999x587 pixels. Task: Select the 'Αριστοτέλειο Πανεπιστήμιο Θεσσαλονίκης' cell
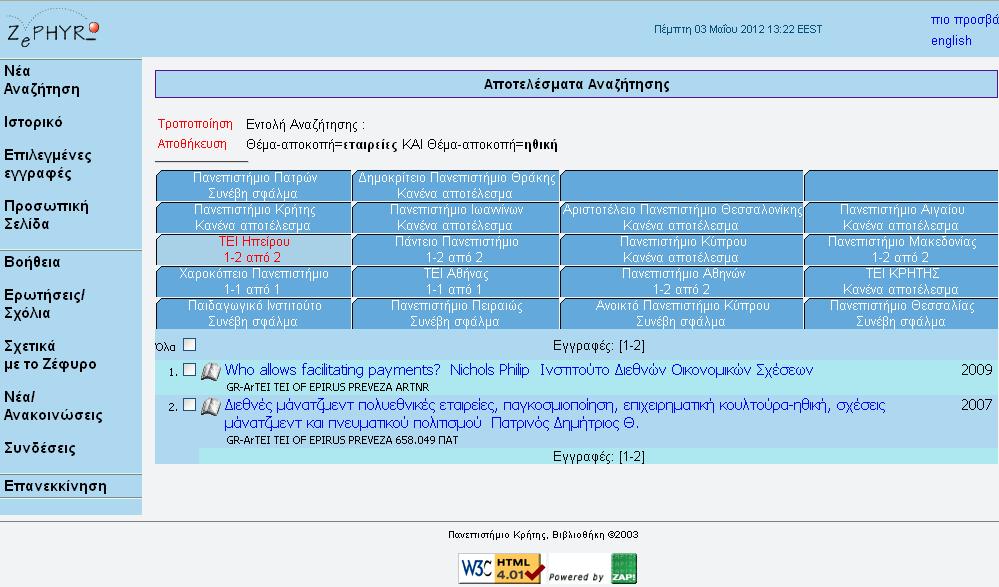[682, 217]
